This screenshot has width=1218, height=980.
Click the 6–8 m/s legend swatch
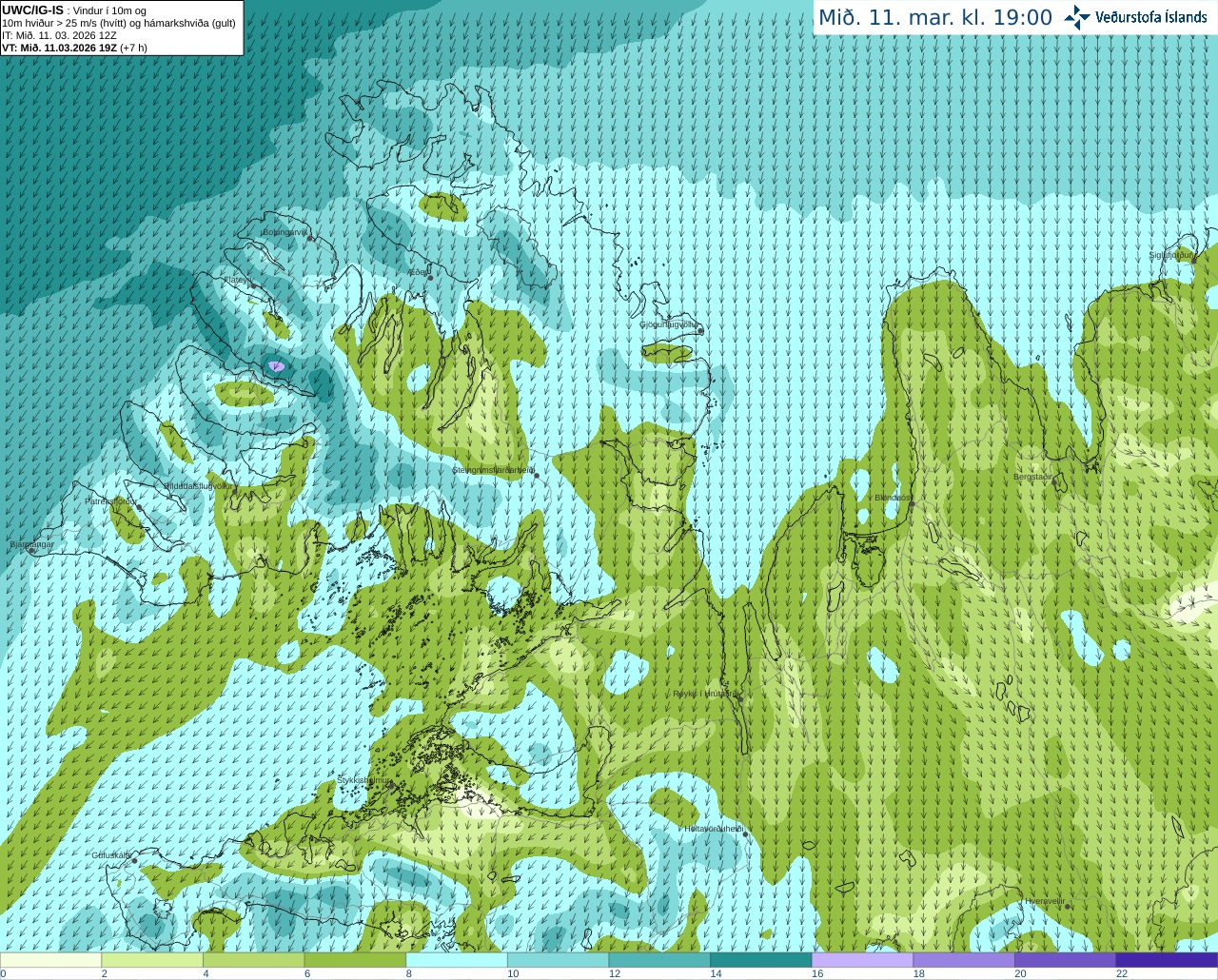pyautogui.click(x=355, y=960)
